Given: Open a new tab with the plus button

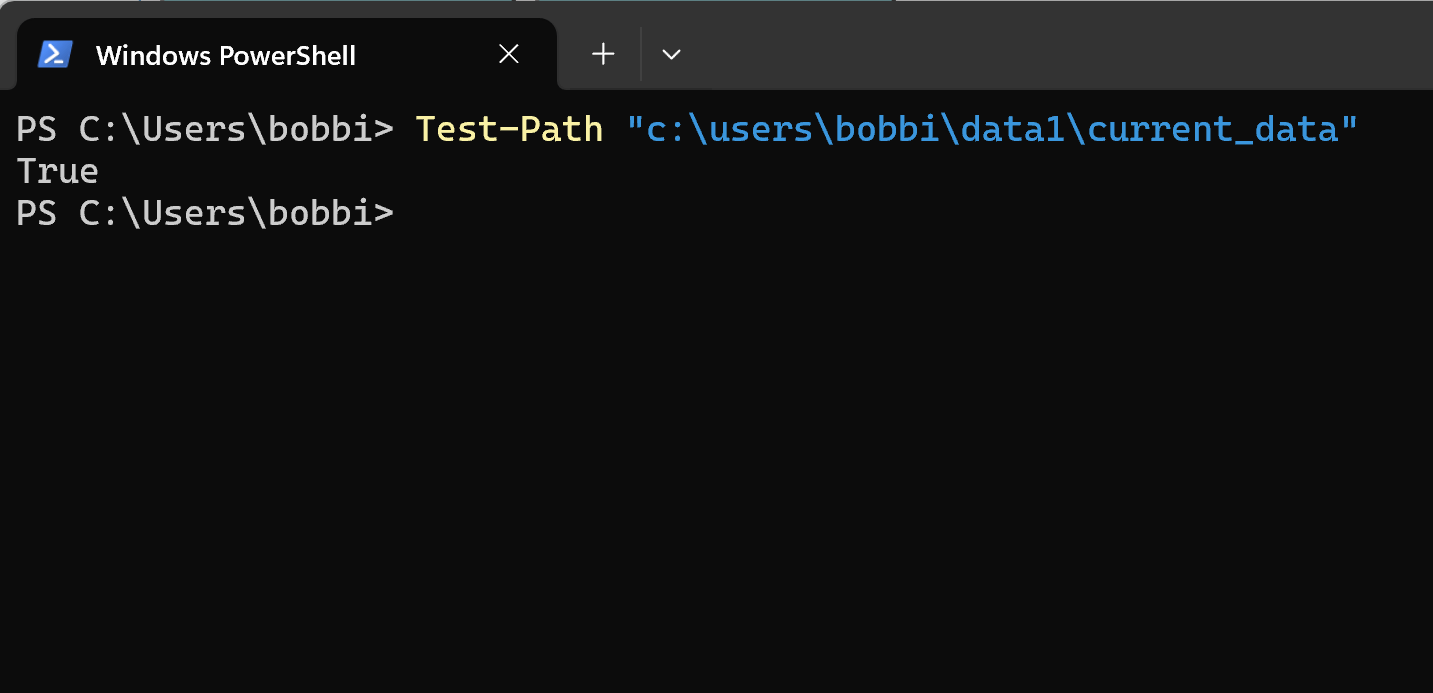Looking at the screenshot, I should 603,54.
